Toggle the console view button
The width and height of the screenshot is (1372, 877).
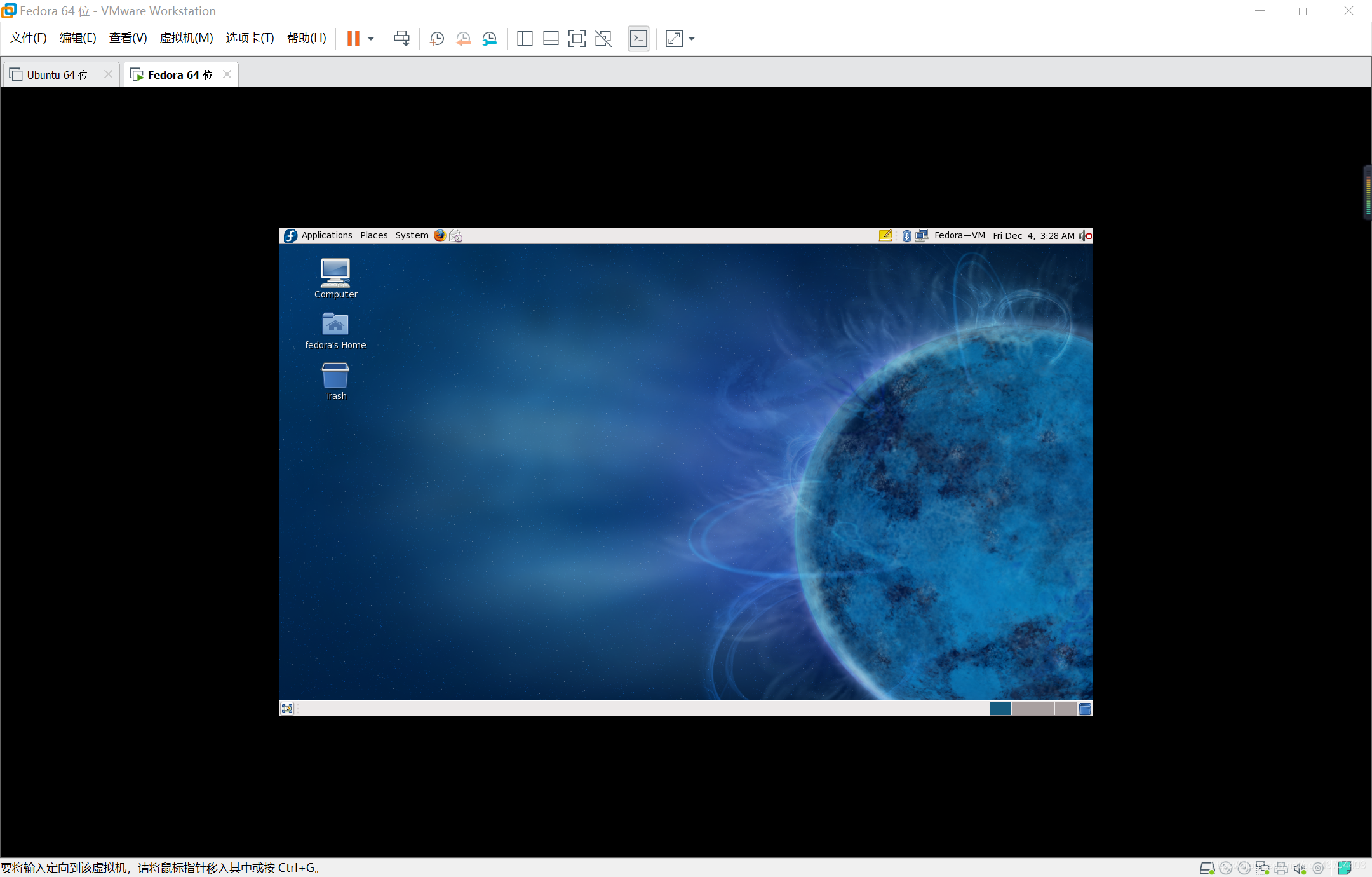pyautogui.click(x=638, y=38)
